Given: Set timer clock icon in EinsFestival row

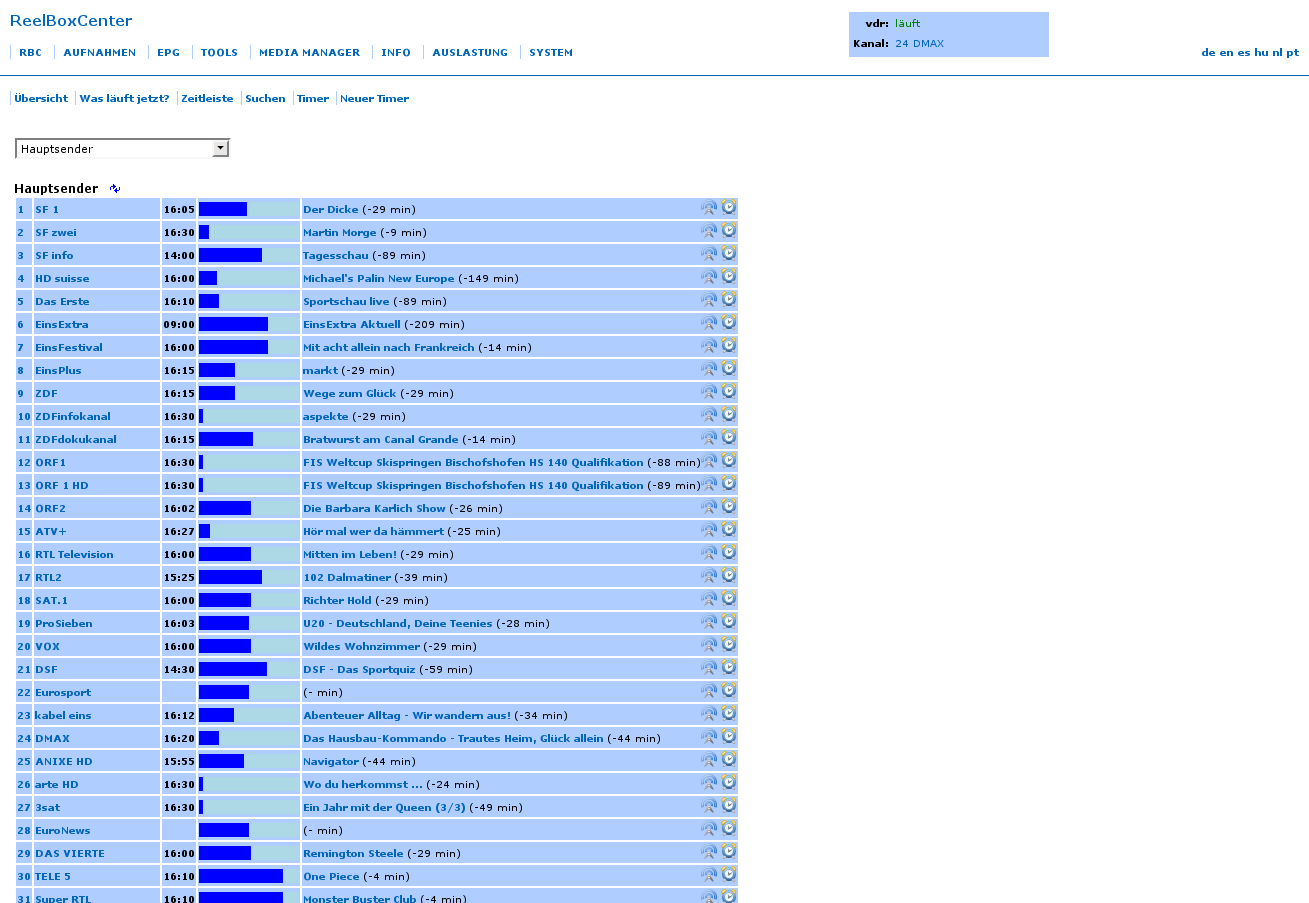Looking at the screenshot, I should (x=729, y=346).
